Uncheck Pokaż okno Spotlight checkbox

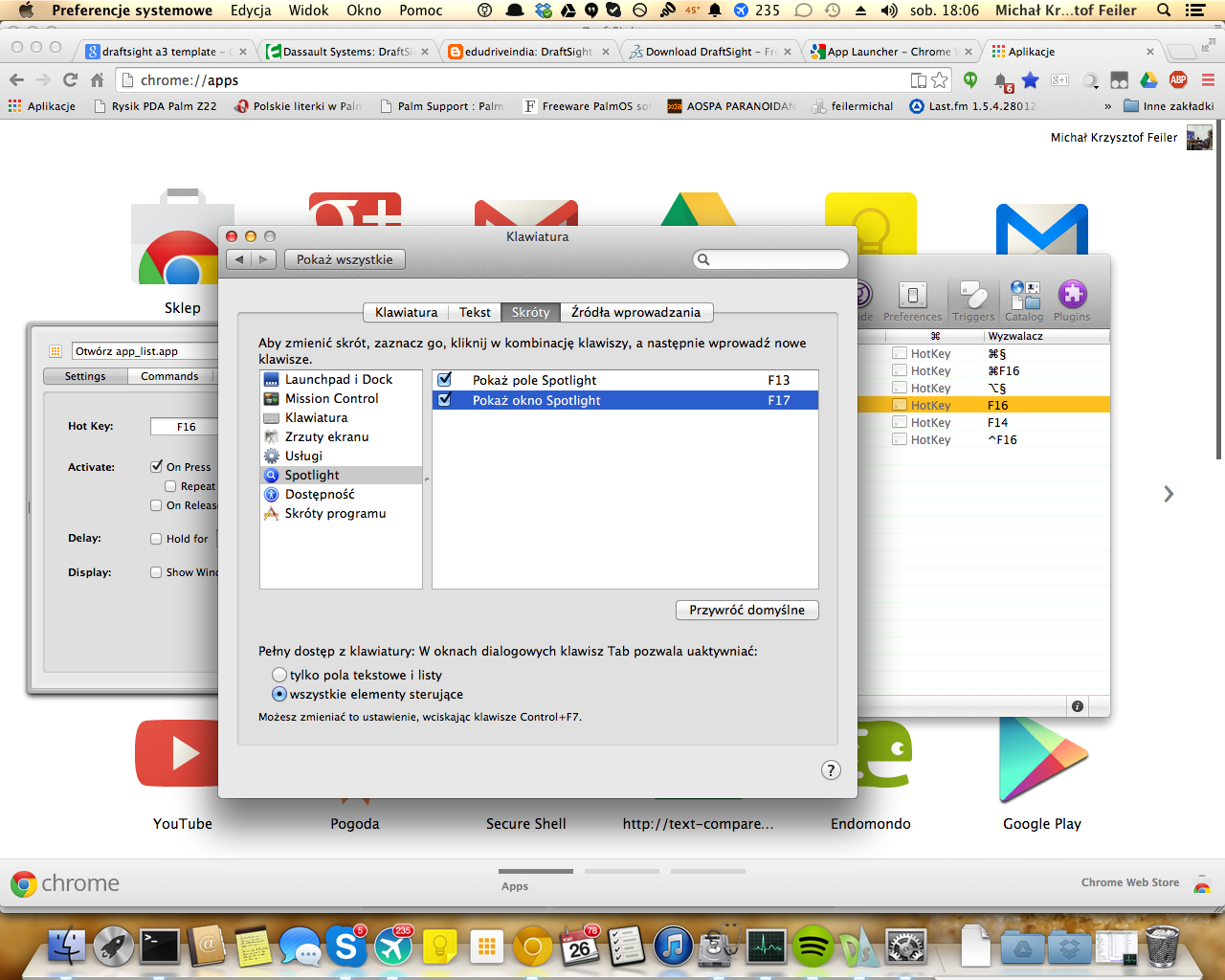(x=444, y=399)
